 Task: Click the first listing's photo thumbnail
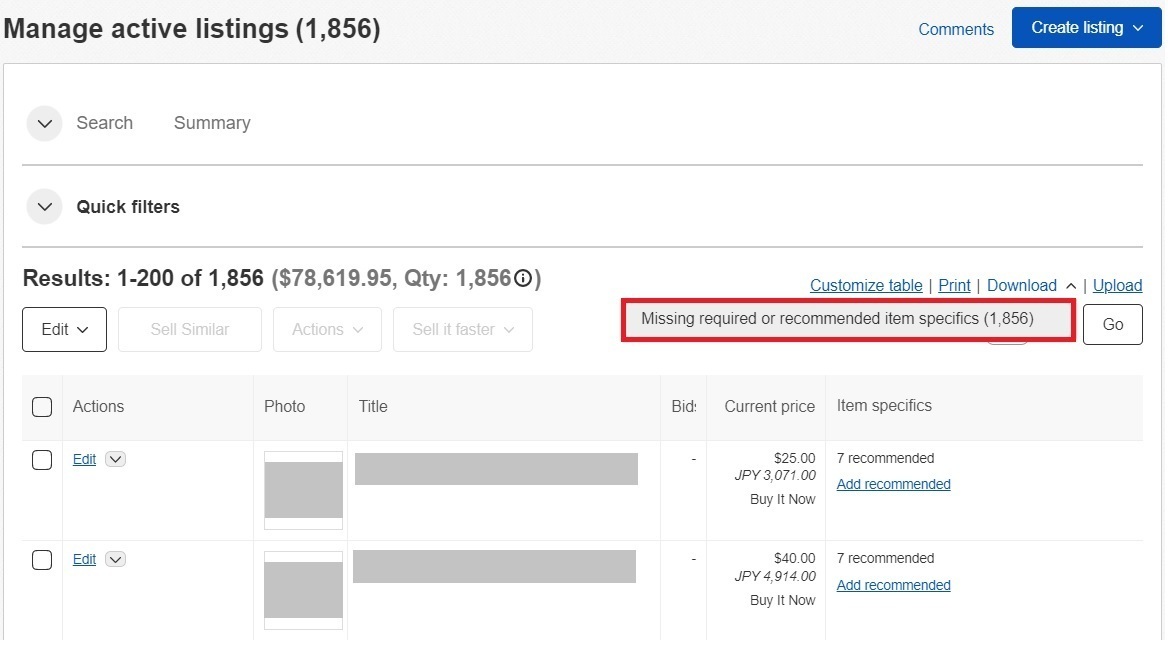tap(303, 490)
